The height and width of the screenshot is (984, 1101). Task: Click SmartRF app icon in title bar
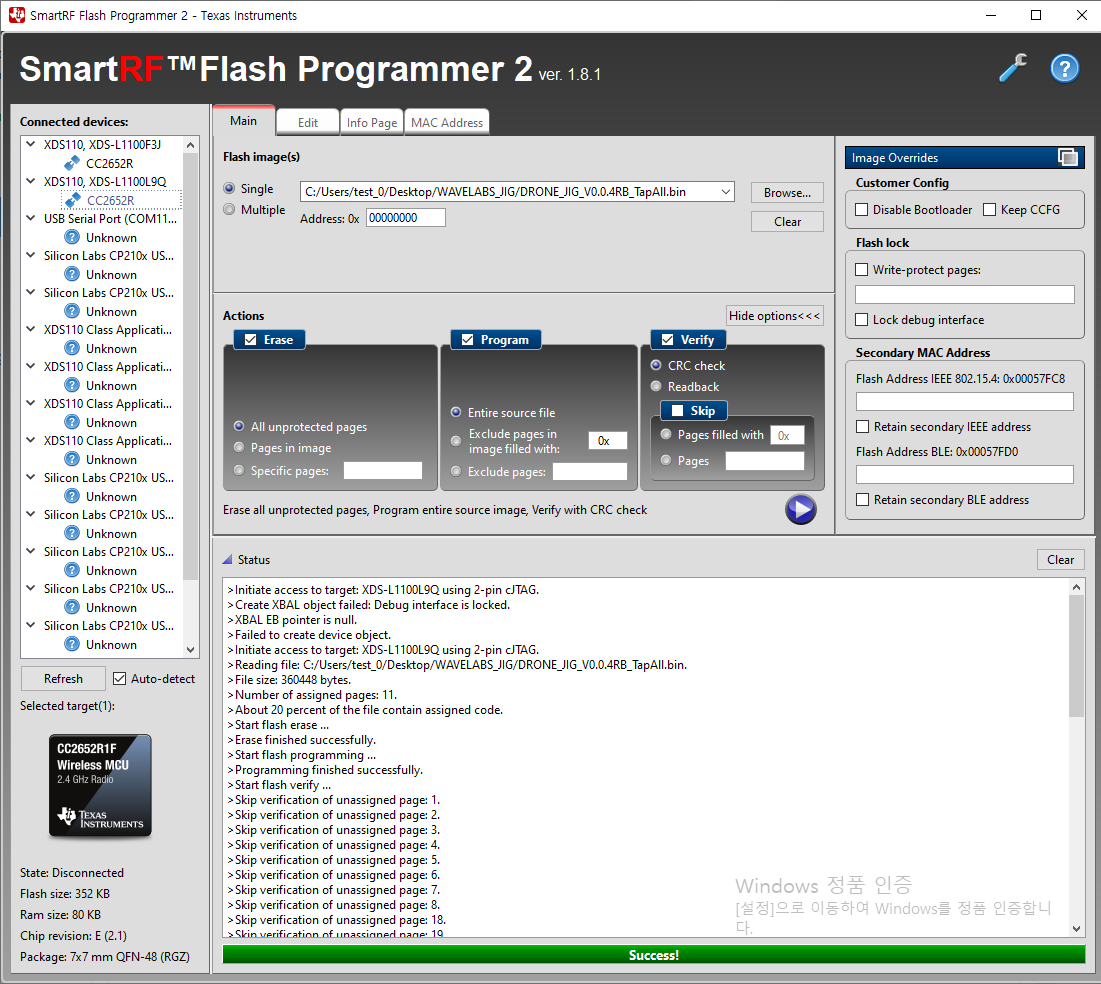(x=15, y=15)
